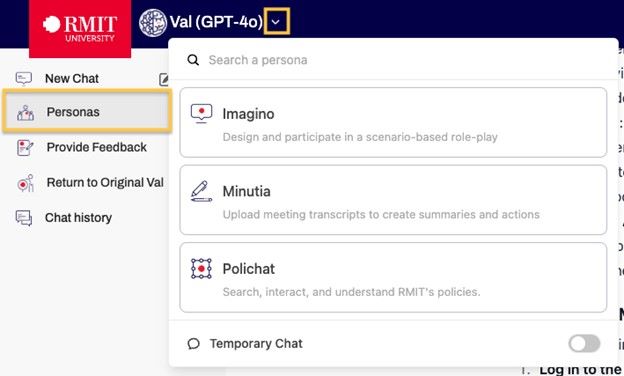Select the Imagino persona card
This screenshot has width=624, height=376.
(x=393, y=123)
